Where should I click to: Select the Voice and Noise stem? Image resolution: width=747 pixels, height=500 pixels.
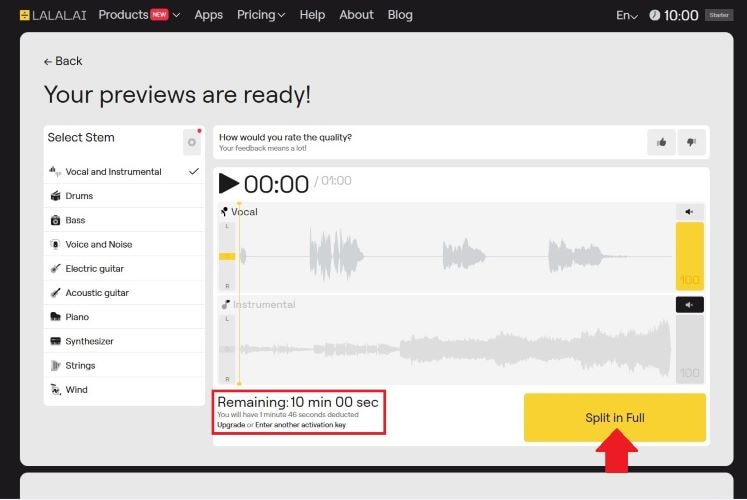coord(124,244)
